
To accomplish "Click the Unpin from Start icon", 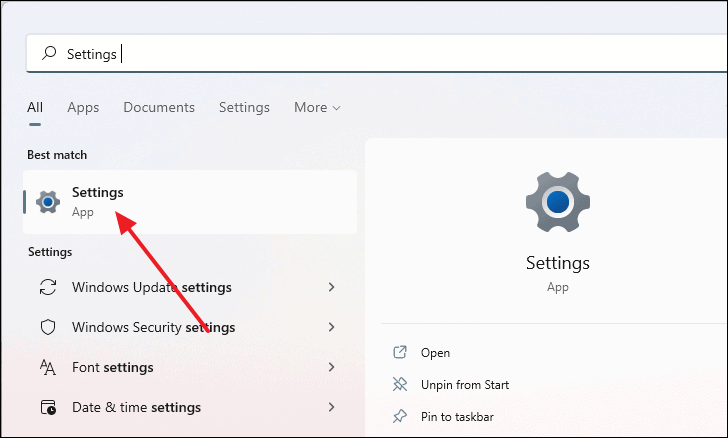I will [400, 384].
